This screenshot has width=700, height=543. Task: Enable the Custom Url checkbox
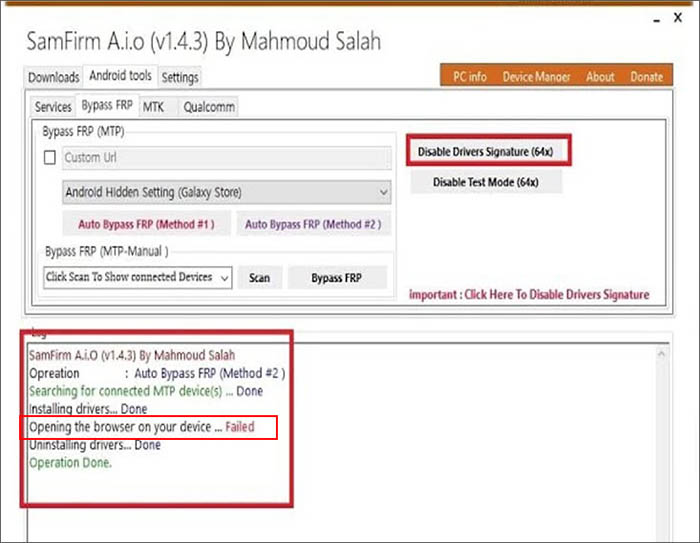pos(50,158)
